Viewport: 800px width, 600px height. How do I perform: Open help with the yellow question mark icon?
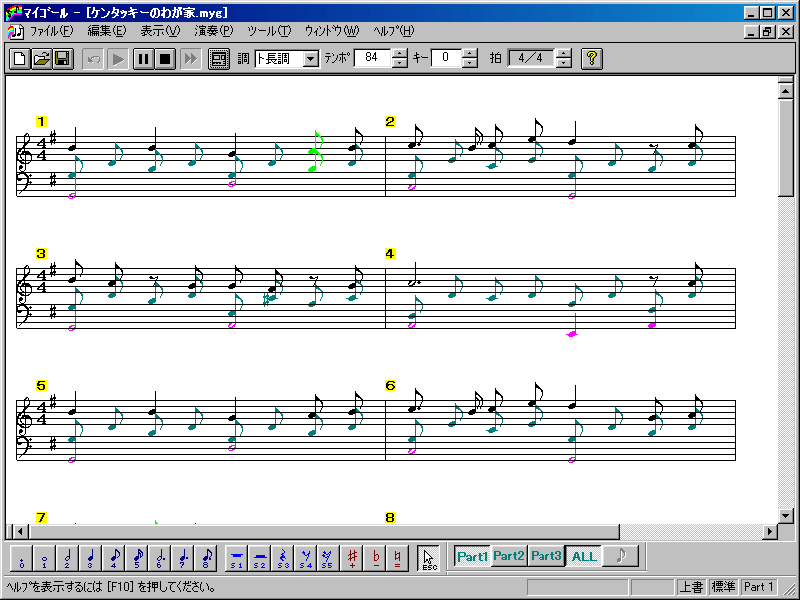592,59
